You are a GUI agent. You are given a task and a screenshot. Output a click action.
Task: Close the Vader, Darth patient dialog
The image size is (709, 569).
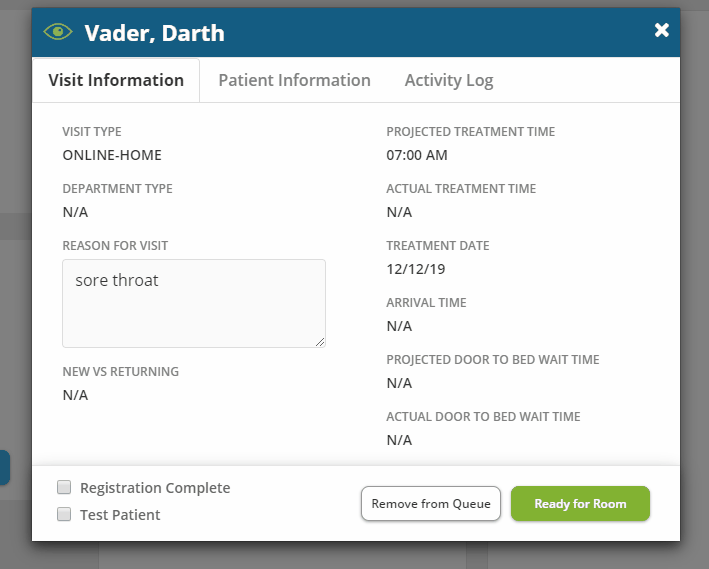click(x=661, y=31)
